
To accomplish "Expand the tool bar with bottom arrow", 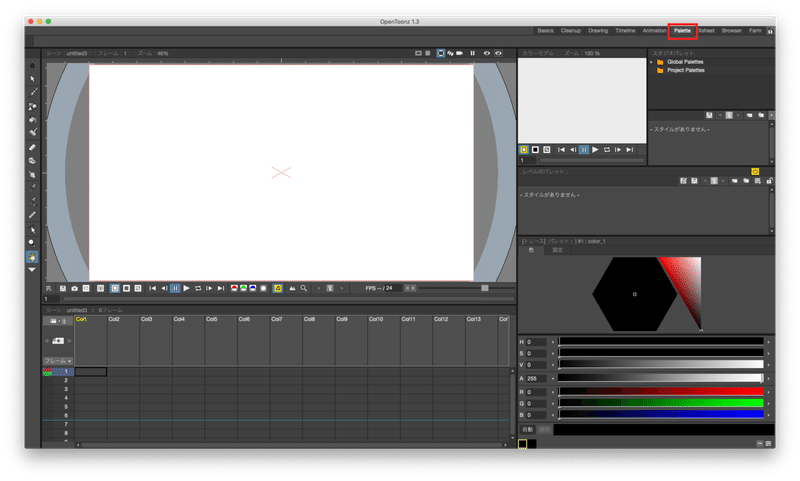I will tap(32, 269).
